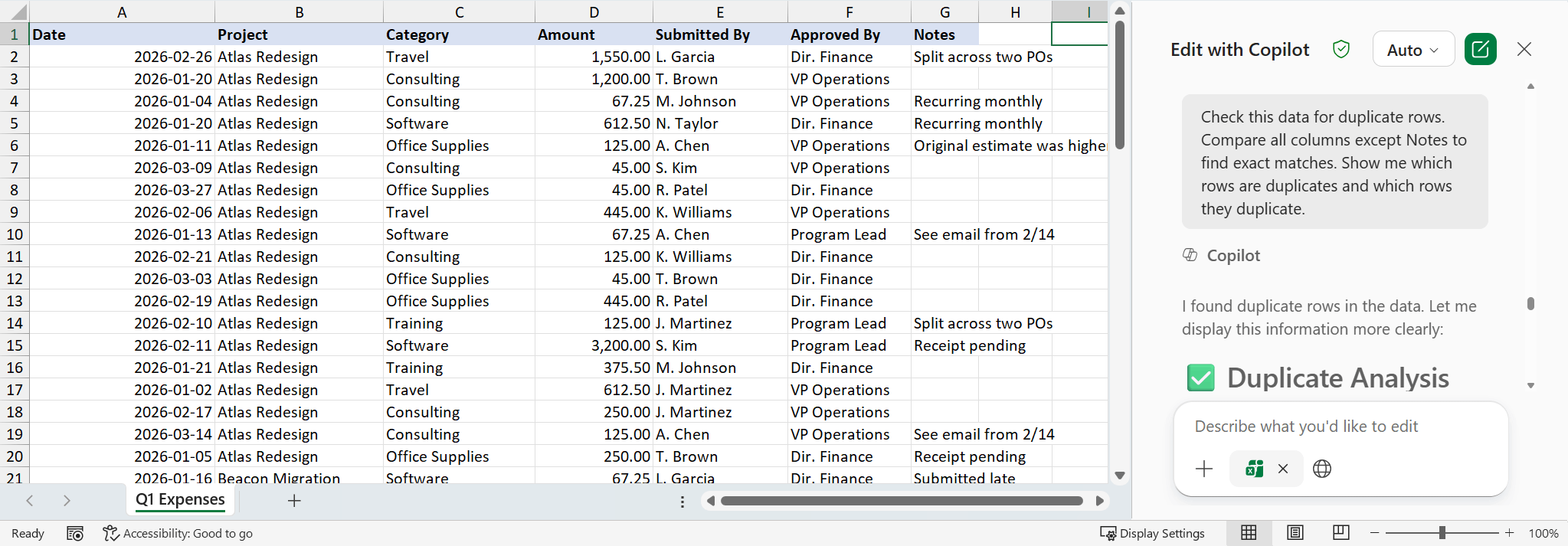1568x546 pixels.
Task: Click the user prompt message bubble
Action: [x=1334, y=162]
